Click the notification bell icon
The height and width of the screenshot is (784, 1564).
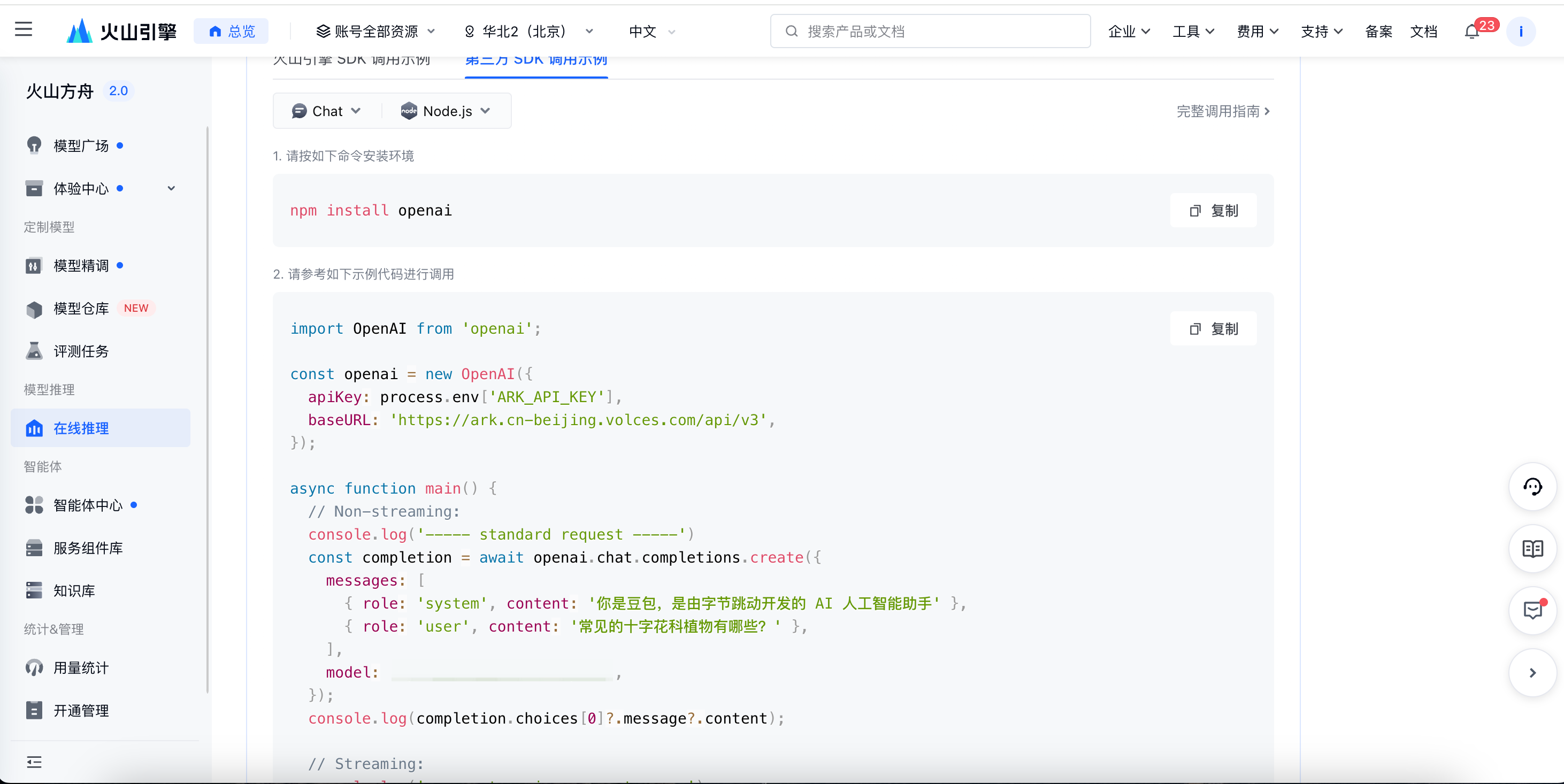[1471, 32]
